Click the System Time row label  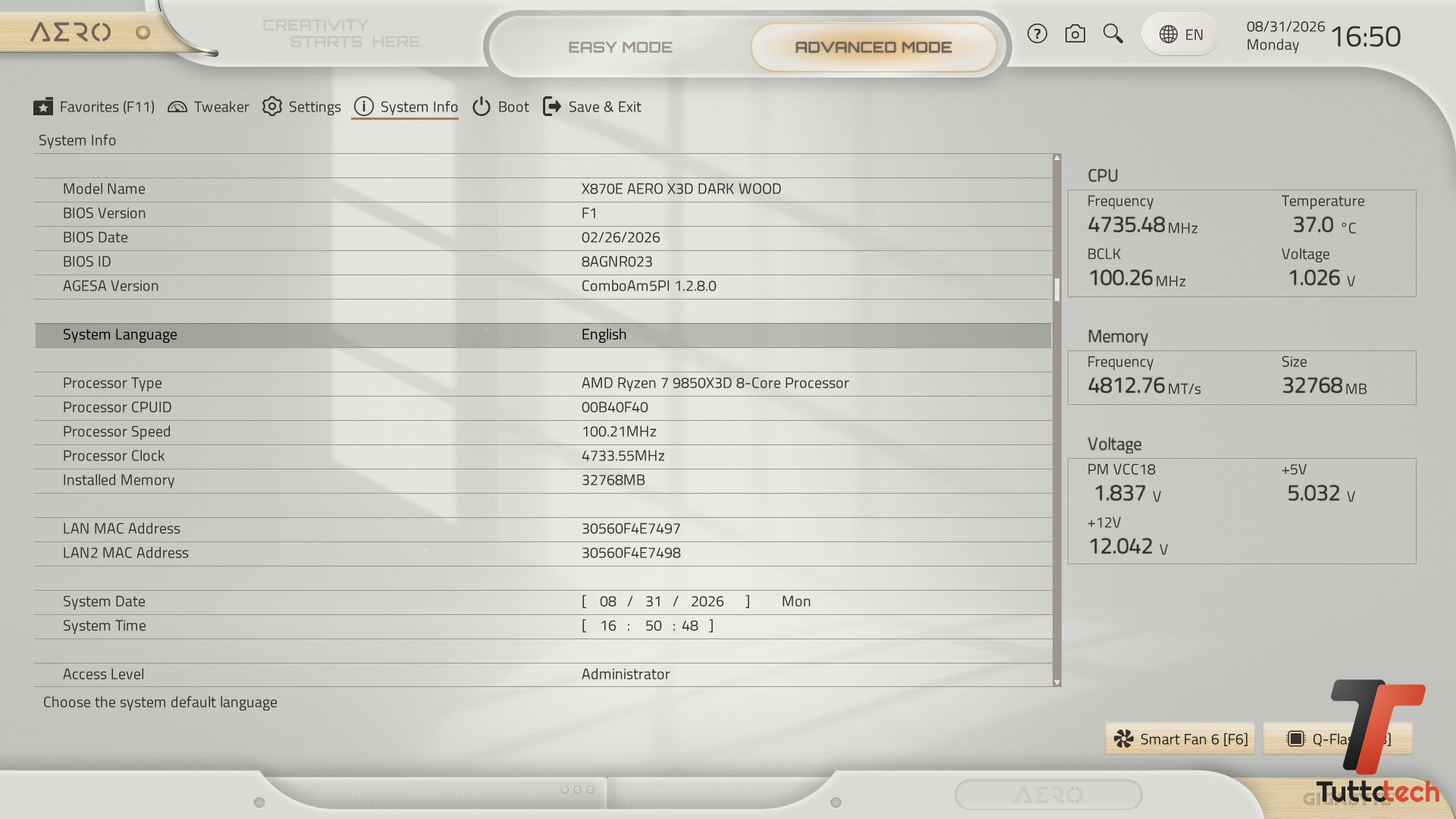pyautogui.click(x=104, y=626)
